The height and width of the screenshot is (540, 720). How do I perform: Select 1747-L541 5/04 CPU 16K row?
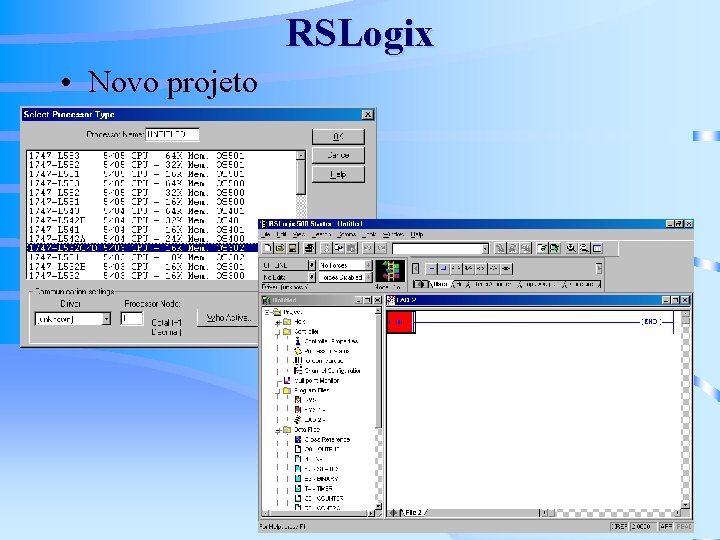pyautogui.click(x=142, y=230)
